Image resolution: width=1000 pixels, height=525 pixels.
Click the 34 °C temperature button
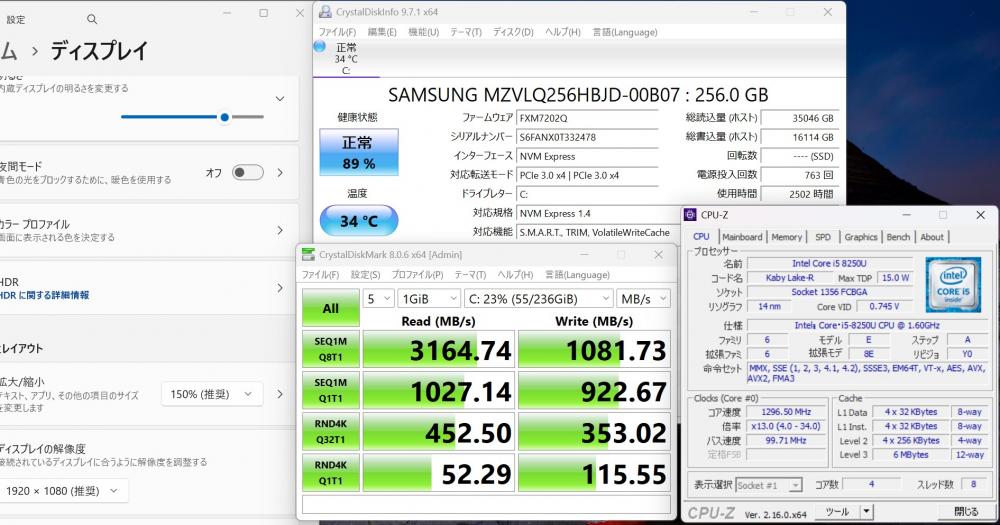[x=358, y=221]
